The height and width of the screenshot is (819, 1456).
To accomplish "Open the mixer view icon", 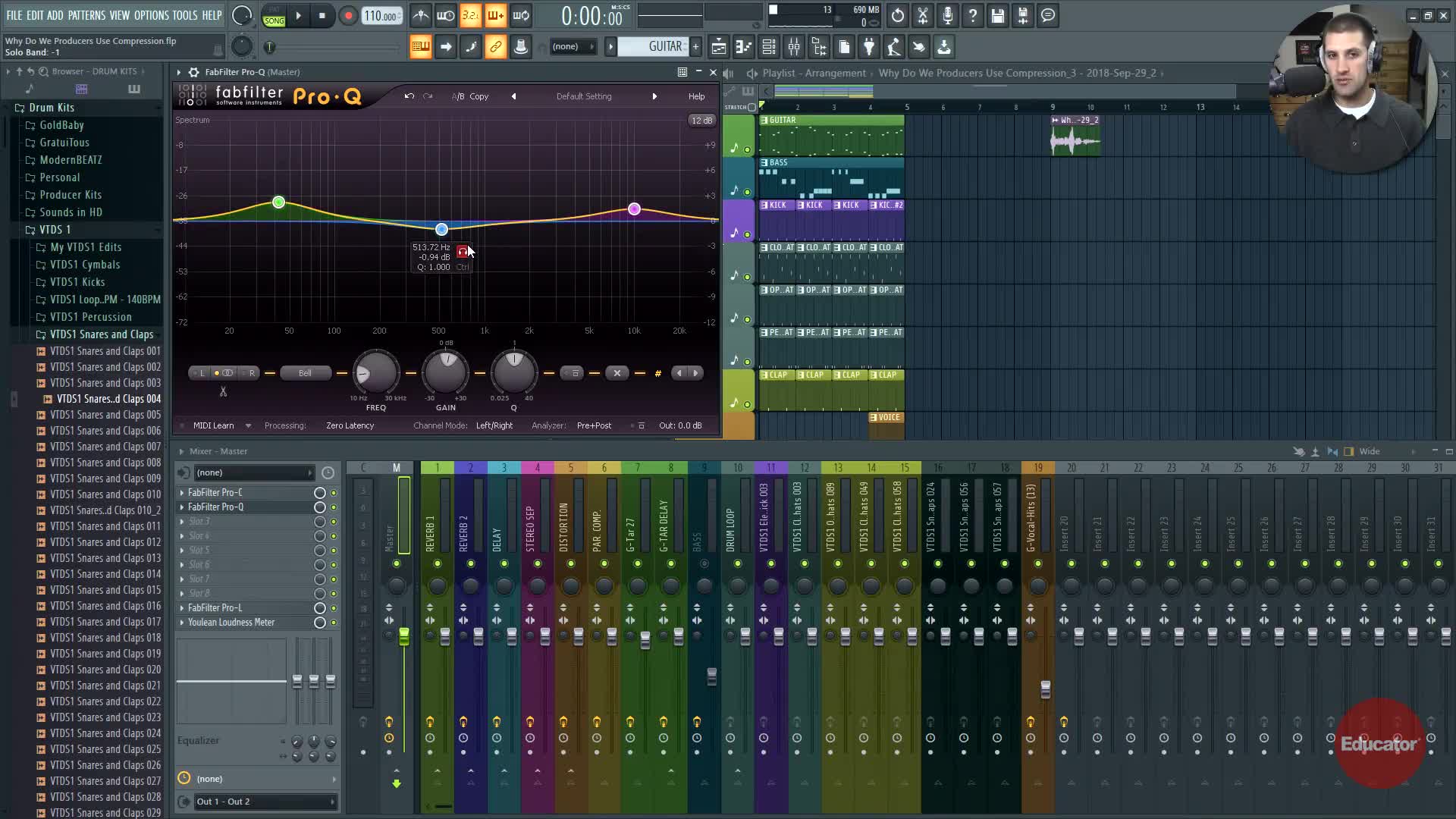I will (794, 47).
